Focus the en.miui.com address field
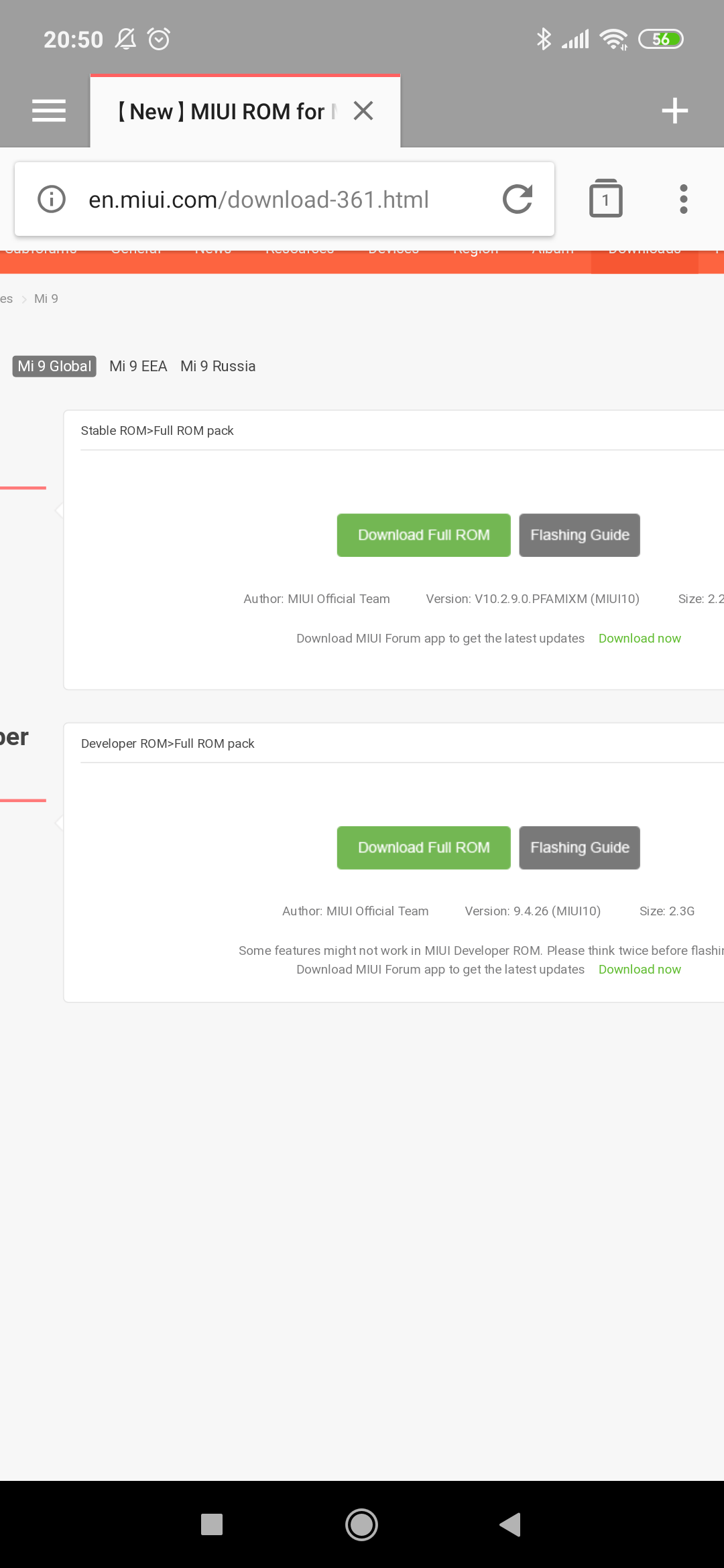This screenshot has height=1568, width=724. (x=282, y=199)
